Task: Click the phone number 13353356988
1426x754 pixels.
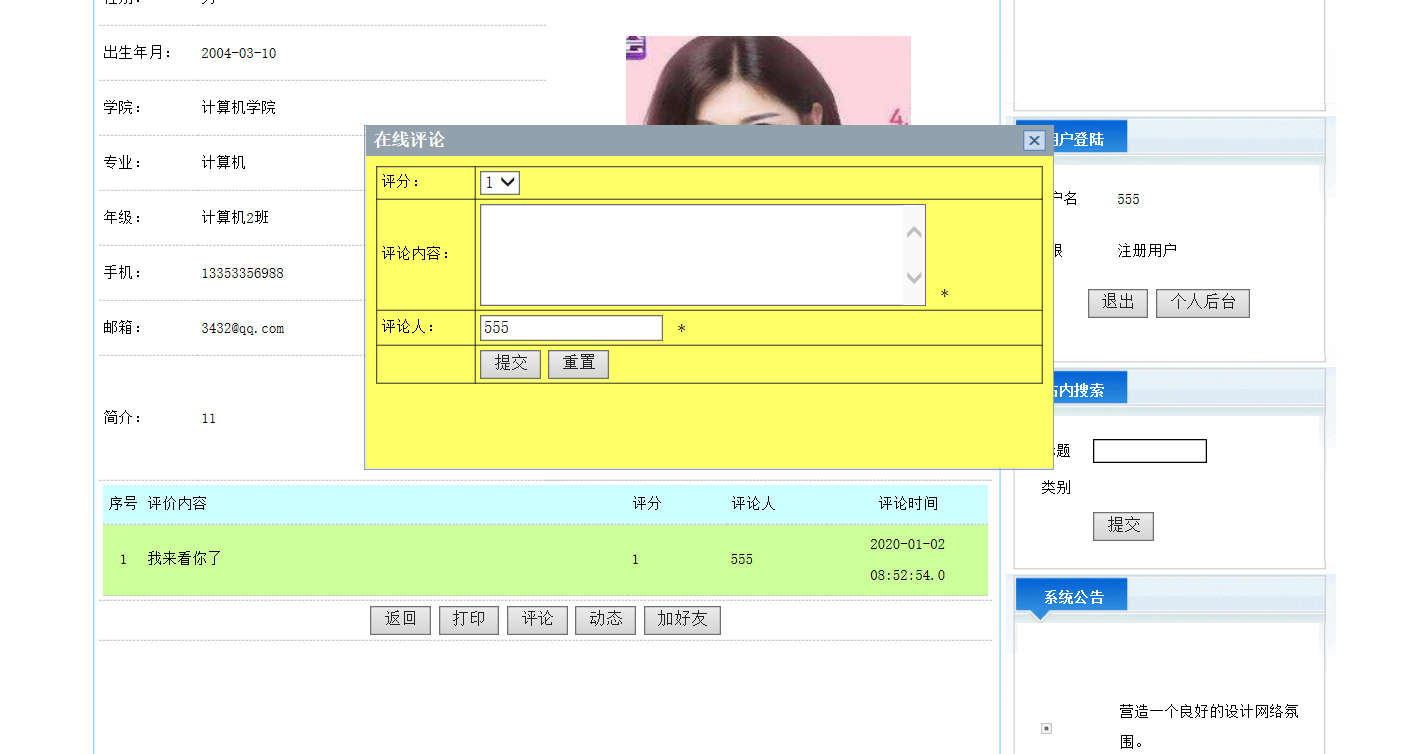Action: [242, 273]
